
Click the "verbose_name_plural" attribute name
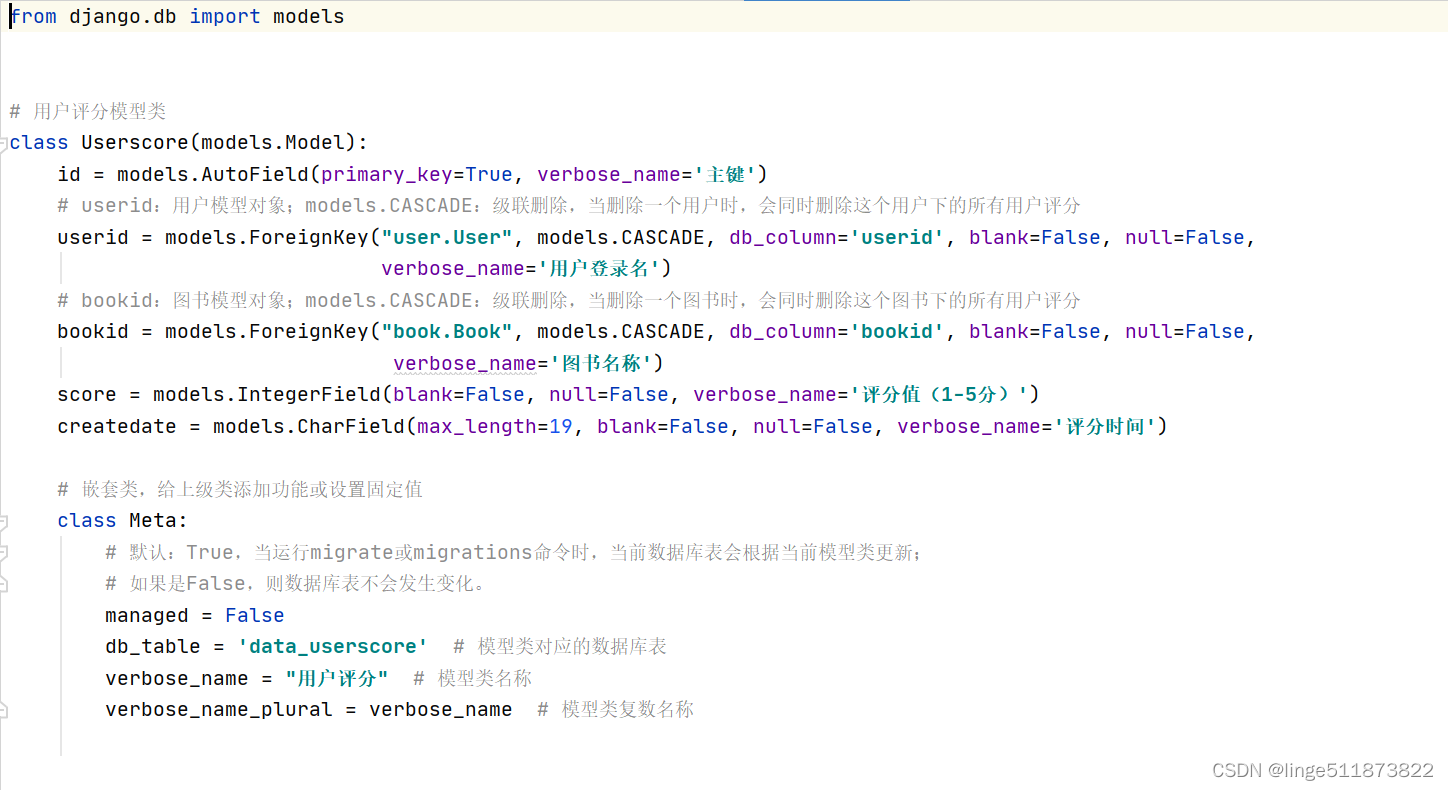(x=219, y=709)
